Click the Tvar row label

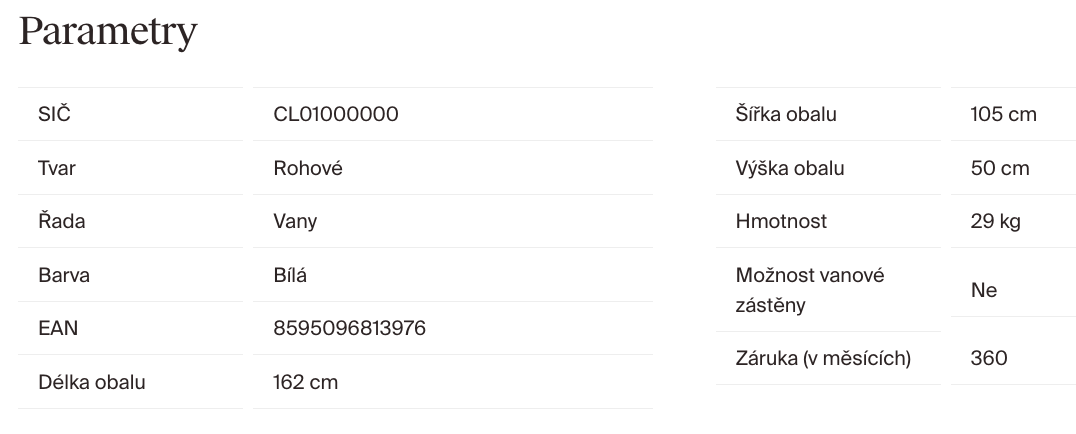[56, 168]
